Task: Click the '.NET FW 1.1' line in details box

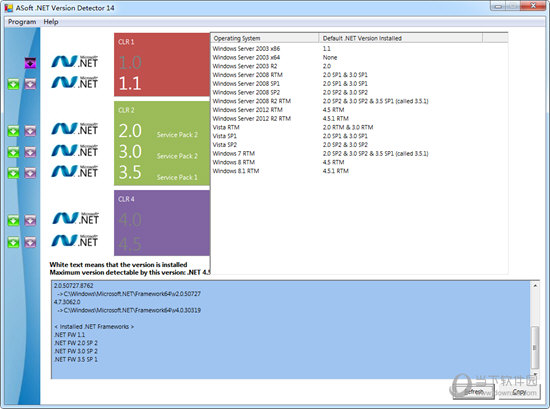Action: point(69,335)
